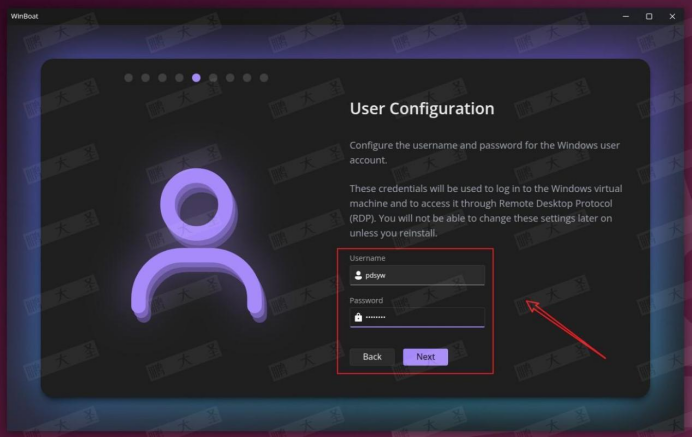
Task: Focus the Username input field
Action: point(417,275)
